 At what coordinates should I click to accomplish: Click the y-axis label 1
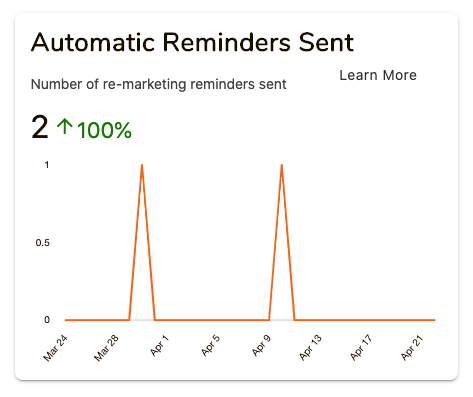click(x=47, y=165)
